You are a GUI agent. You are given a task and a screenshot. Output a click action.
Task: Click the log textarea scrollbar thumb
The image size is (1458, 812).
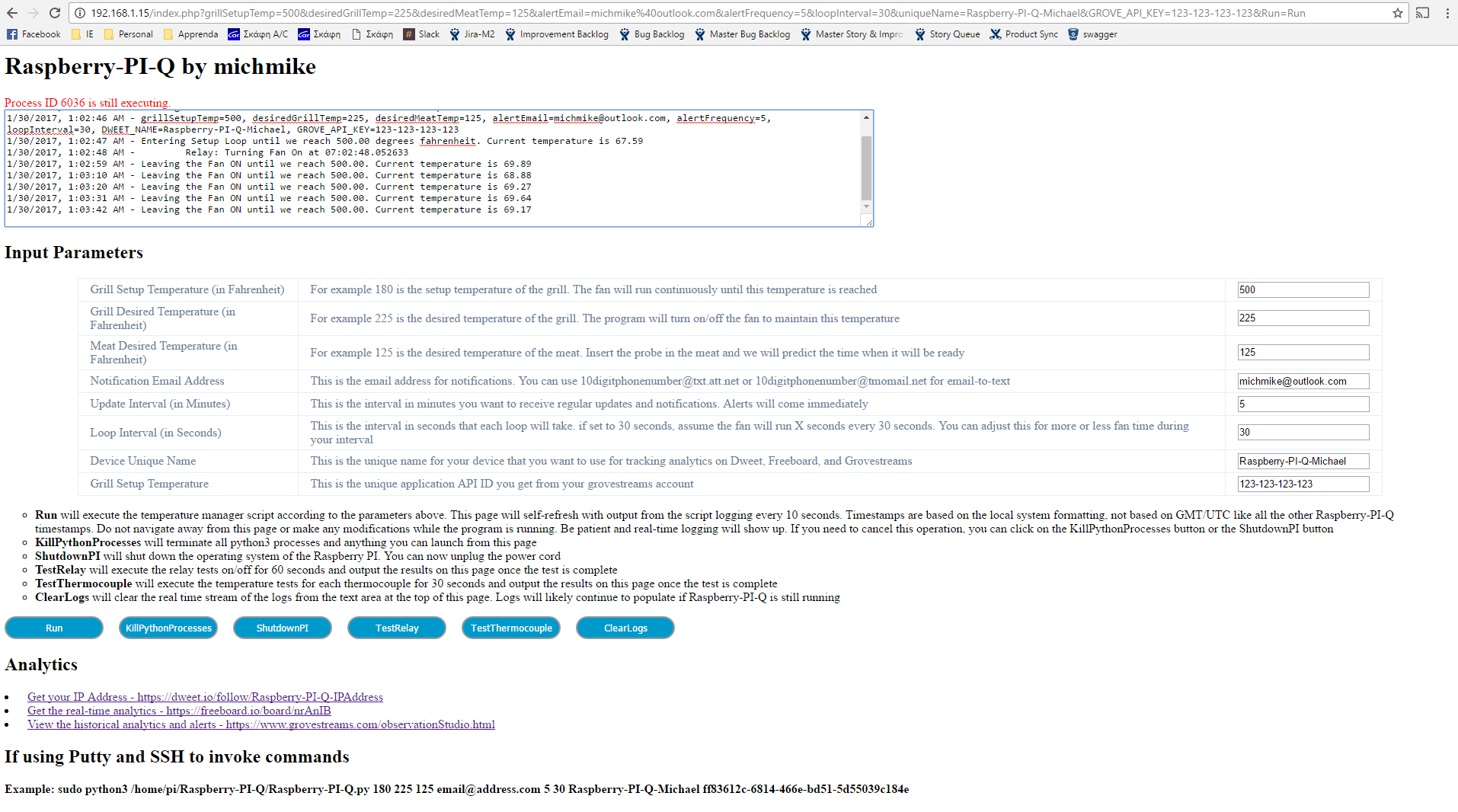(x=866, y=168)
